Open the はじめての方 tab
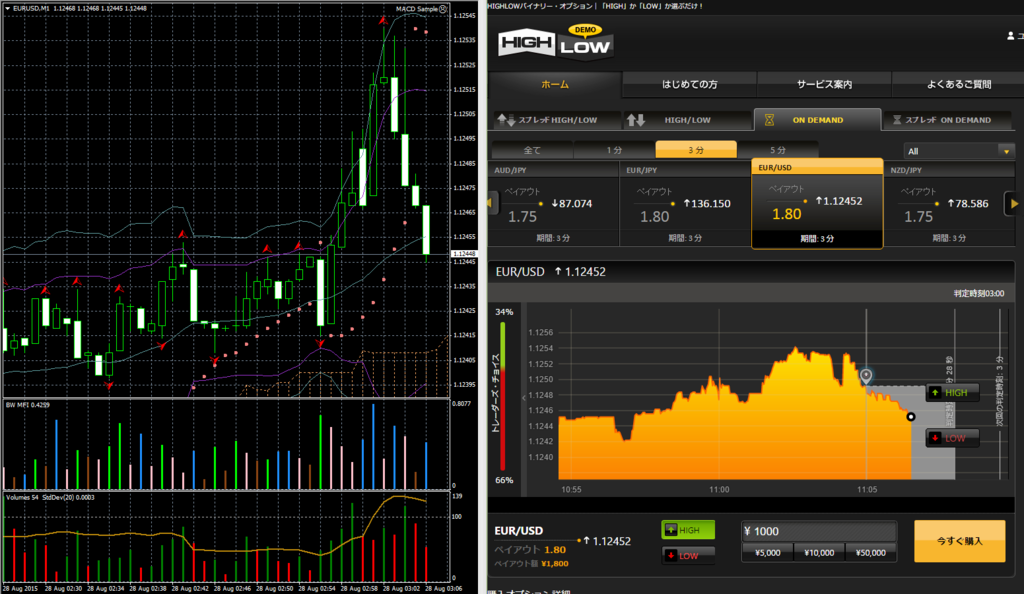The height and width of the screenshot is (594, 1024). coord(690,84)
